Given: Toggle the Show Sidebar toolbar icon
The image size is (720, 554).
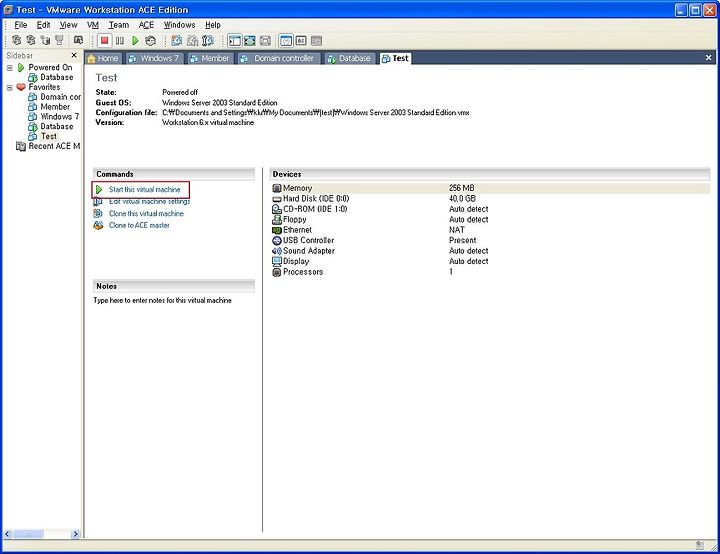Looking at the screenshot, I should (235, 41).
